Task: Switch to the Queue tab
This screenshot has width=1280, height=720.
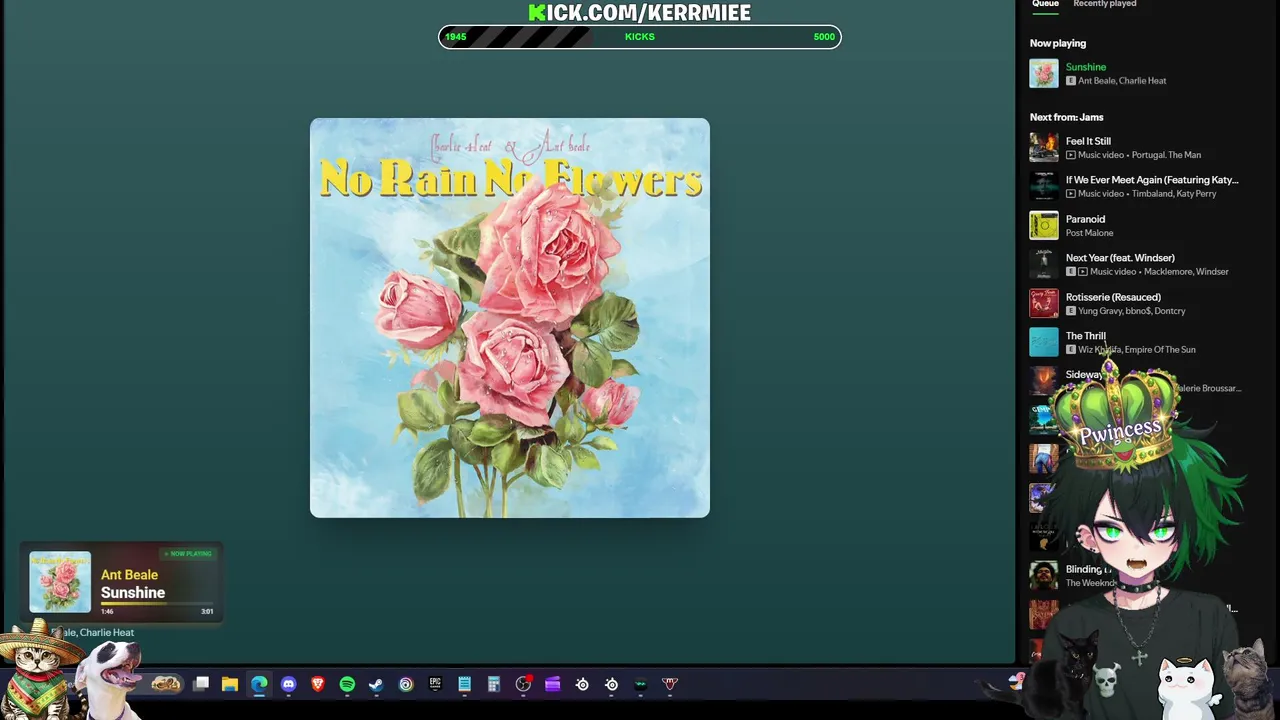Action: point(1045,4)
